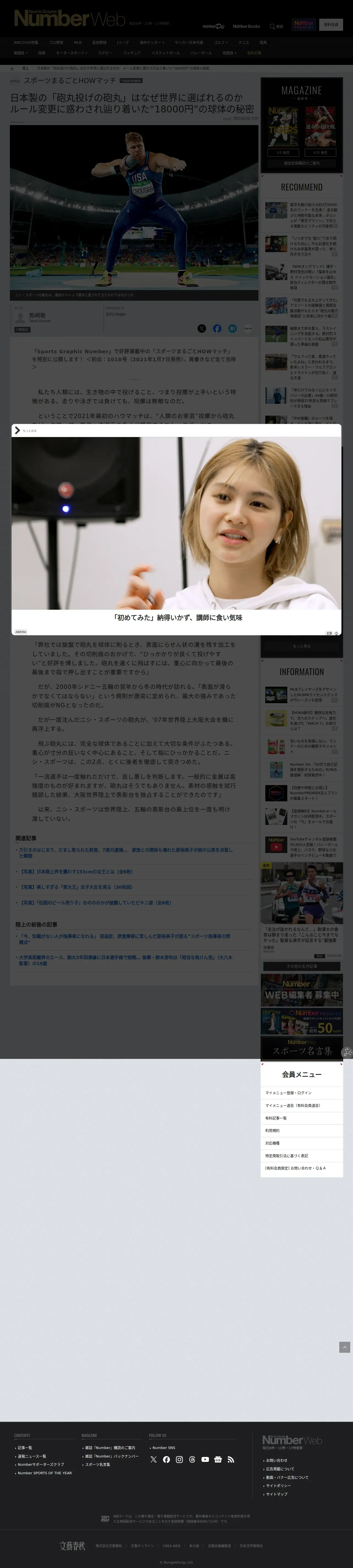This screenshot has height=1568, width=353.
Task: Open the MLB navigation menu item
Action: pos(77,43)
